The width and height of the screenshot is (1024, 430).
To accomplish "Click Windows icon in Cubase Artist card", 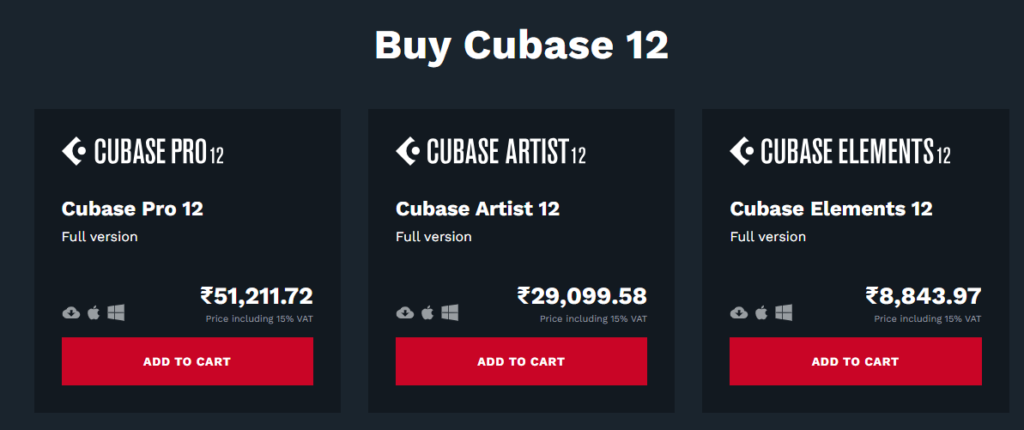I will (x=451, y=313).
